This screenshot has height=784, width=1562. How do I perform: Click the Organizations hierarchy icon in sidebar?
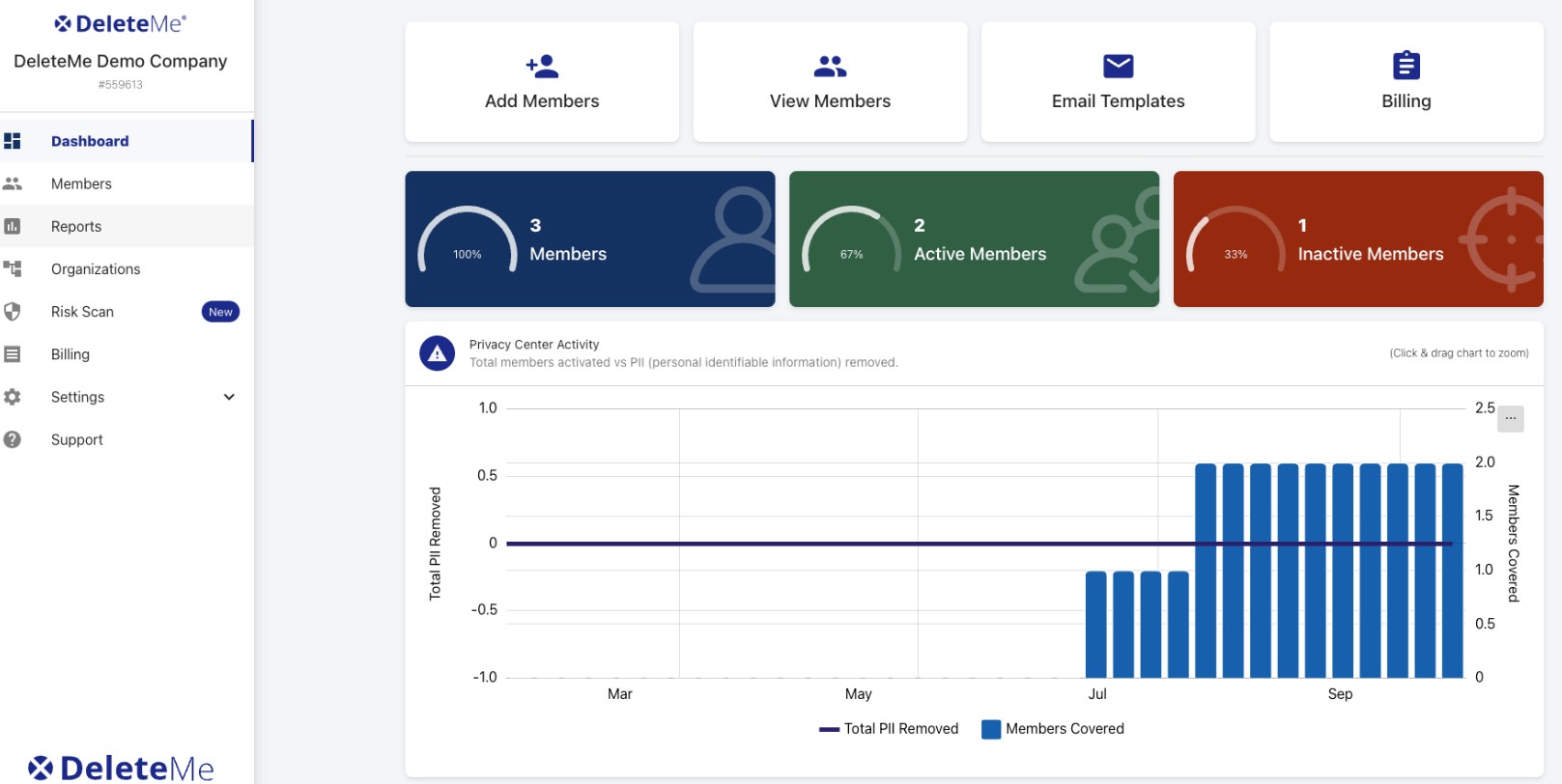(x=13, y=268)
